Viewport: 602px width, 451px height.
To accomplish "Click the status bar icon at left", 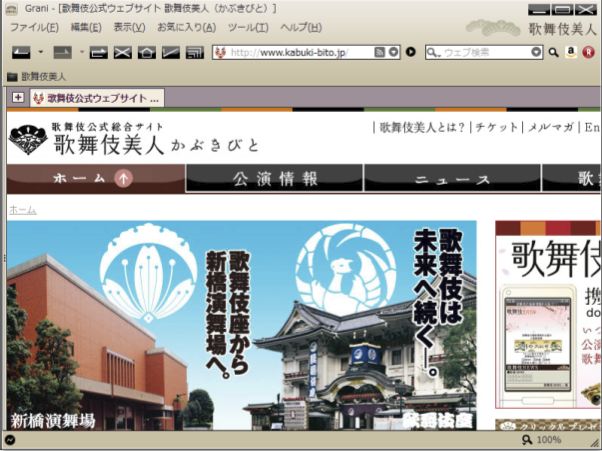I will point(10,440).
